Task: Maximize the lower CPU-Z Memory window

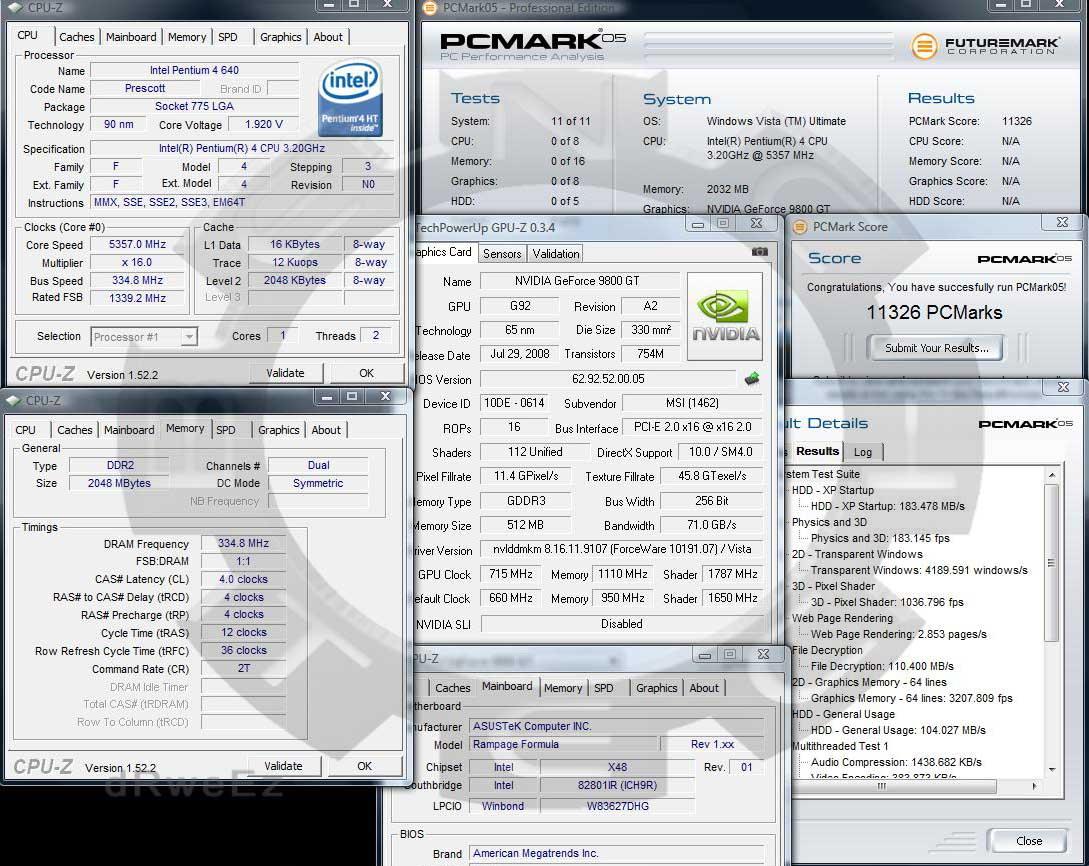Action: pyautogui.click(x=352, y=396)
